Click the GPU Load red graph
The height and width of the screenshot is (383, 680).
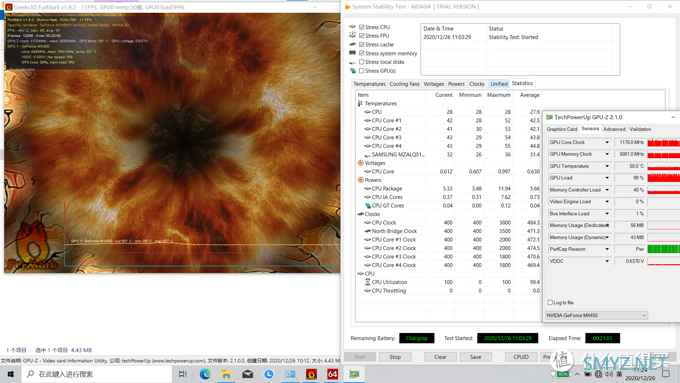coord(664,178)
